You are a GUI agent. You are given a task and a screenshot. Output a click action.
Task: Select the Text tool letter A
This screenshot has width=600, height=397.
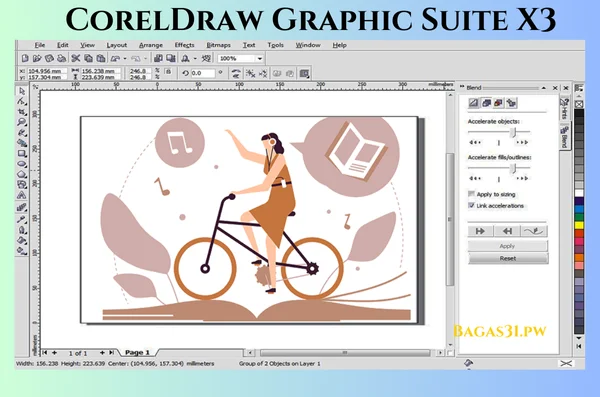pos(22,195)
